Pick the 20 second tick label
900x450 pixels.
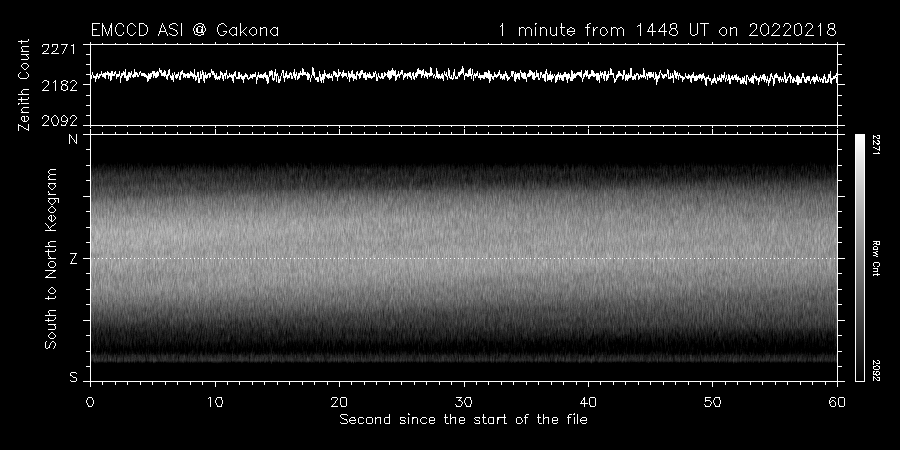point(340,401)
